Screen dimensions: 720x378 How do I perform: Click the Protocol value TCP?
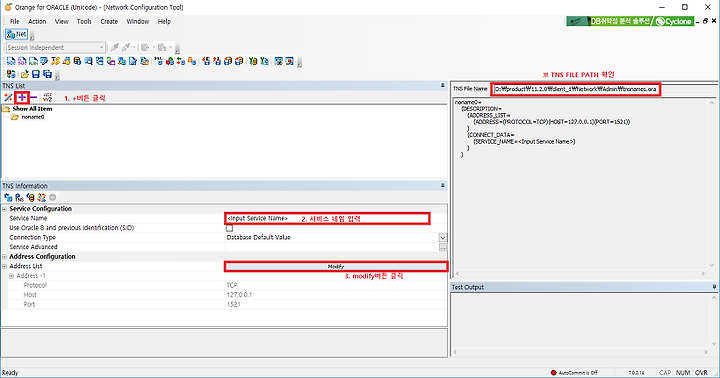pos(232,285)
